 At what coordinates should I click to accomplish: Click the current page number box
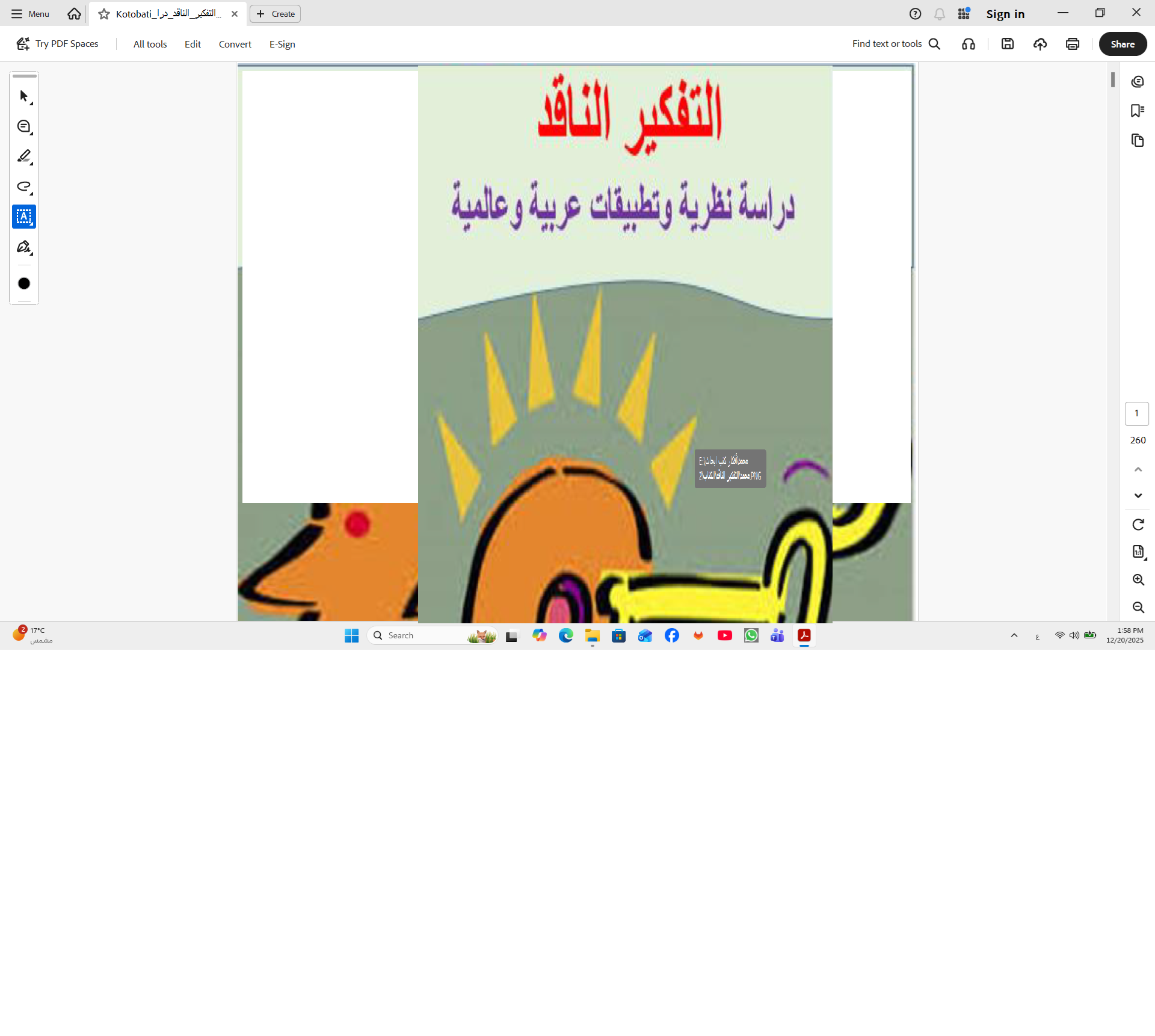[1137, 413]
